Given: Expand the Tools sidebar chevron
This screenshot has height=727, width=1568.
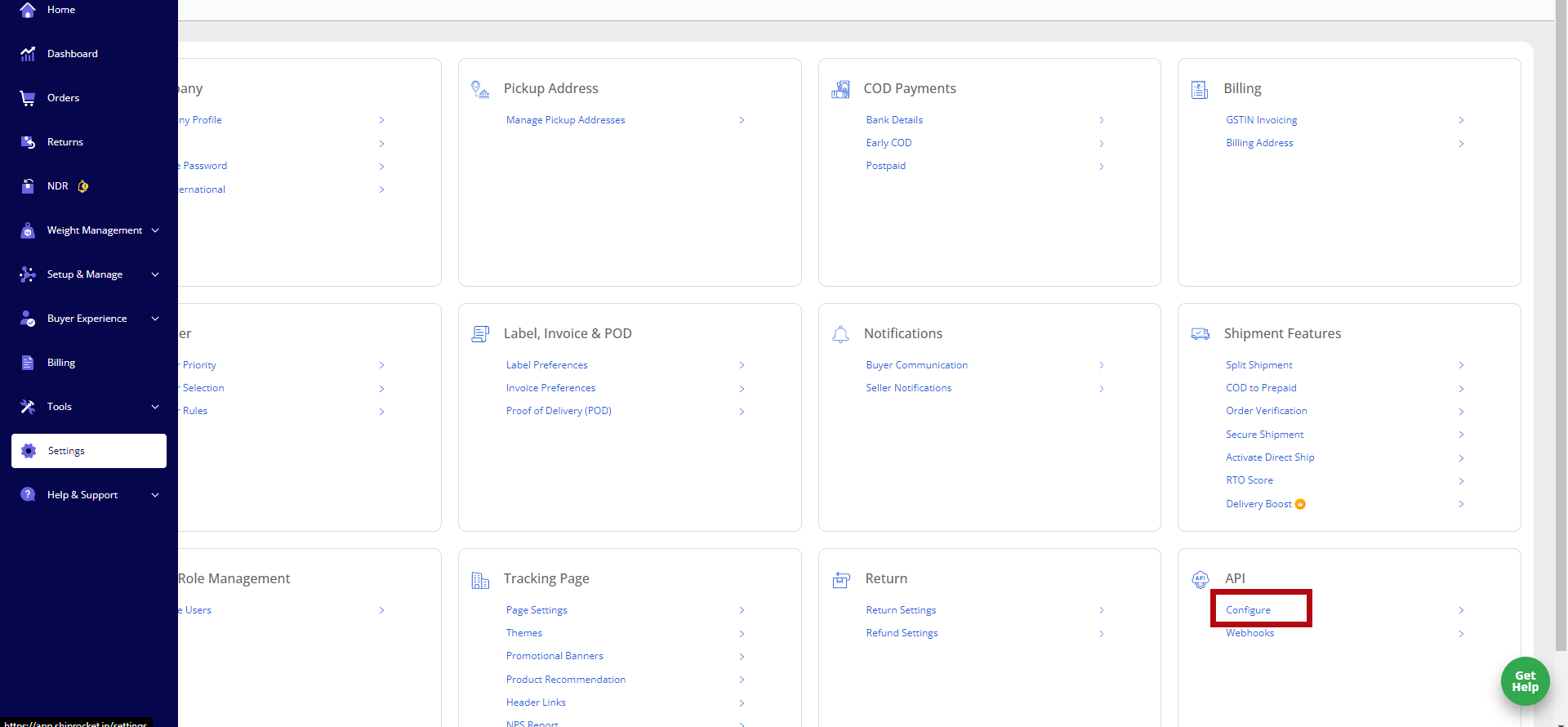Looking at the screenshot, I should (x=155, y=407).
